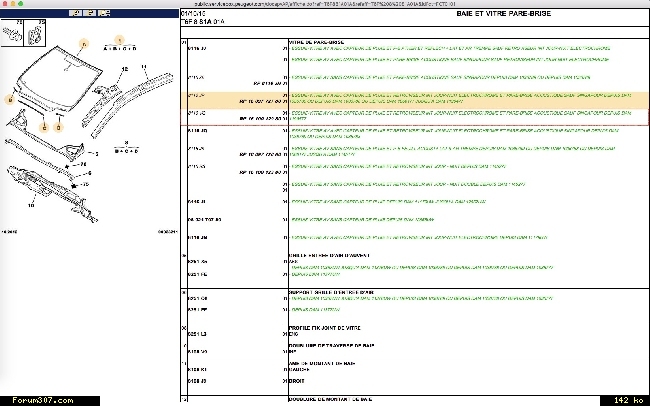Click callout number 5 in the diagram
650x406 pixels.
pyautogui.click(x=97, y=154)
